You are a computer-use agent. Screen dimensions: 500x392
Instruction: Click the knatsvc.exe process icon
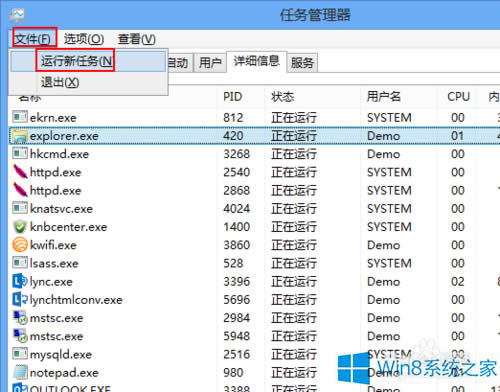20,208
